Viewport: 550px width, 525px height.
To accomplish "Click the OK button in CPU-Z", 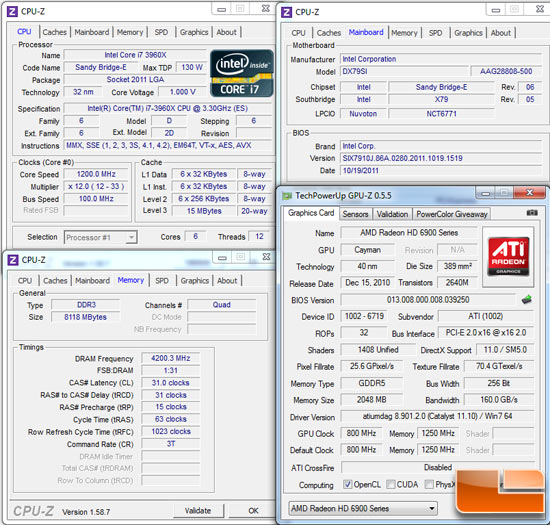I will pyautogui.click(x=253, y=511).
